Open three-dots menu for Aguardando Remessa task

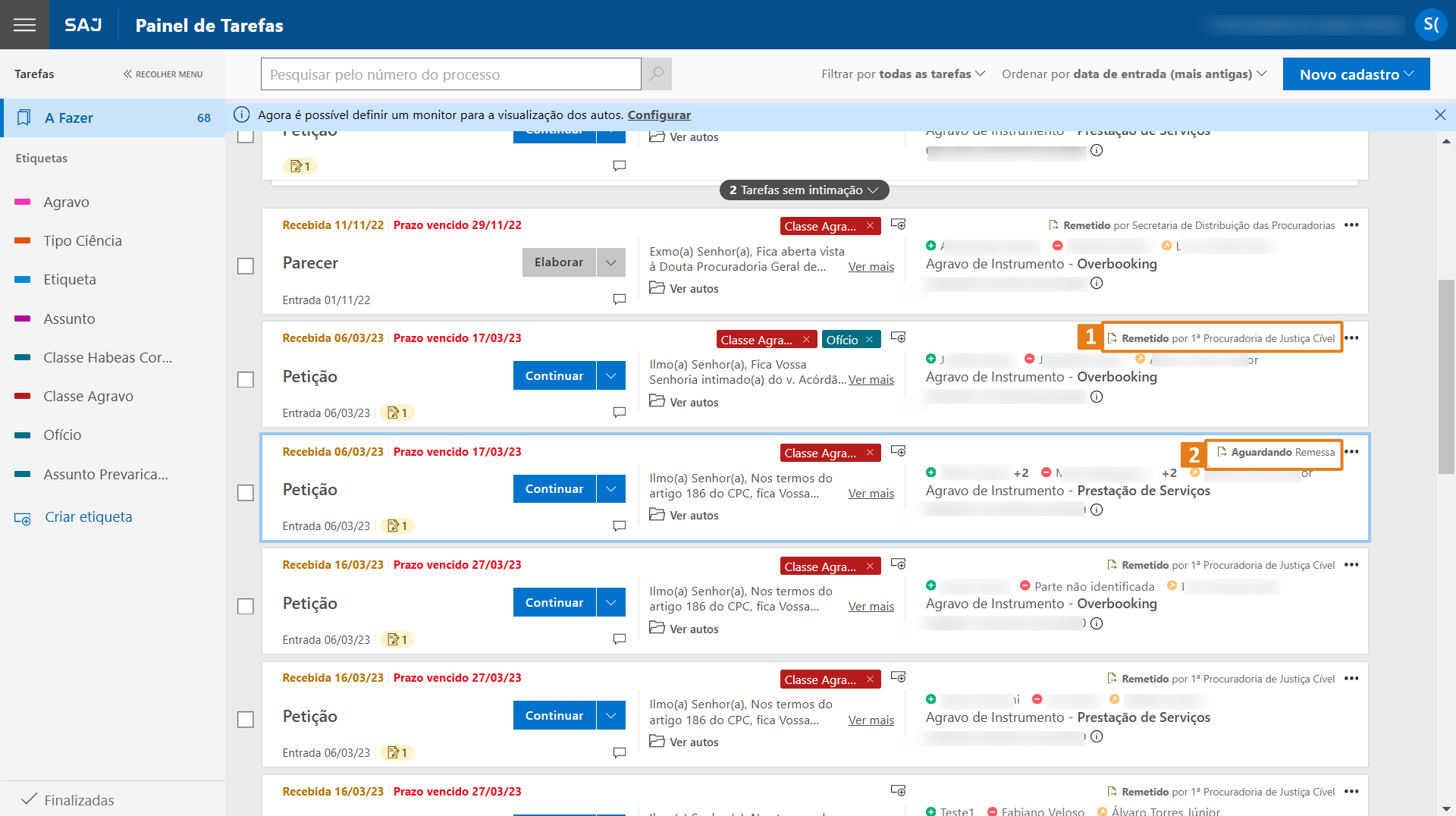tap(1351, 452)
